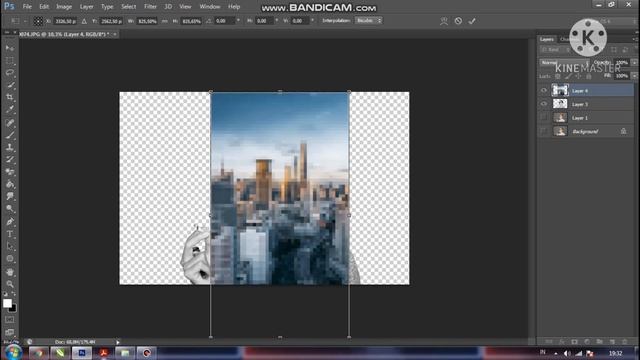Open the Layers panel options menu
The width and height of the screenshot is (640, 360).
(635, 39)
